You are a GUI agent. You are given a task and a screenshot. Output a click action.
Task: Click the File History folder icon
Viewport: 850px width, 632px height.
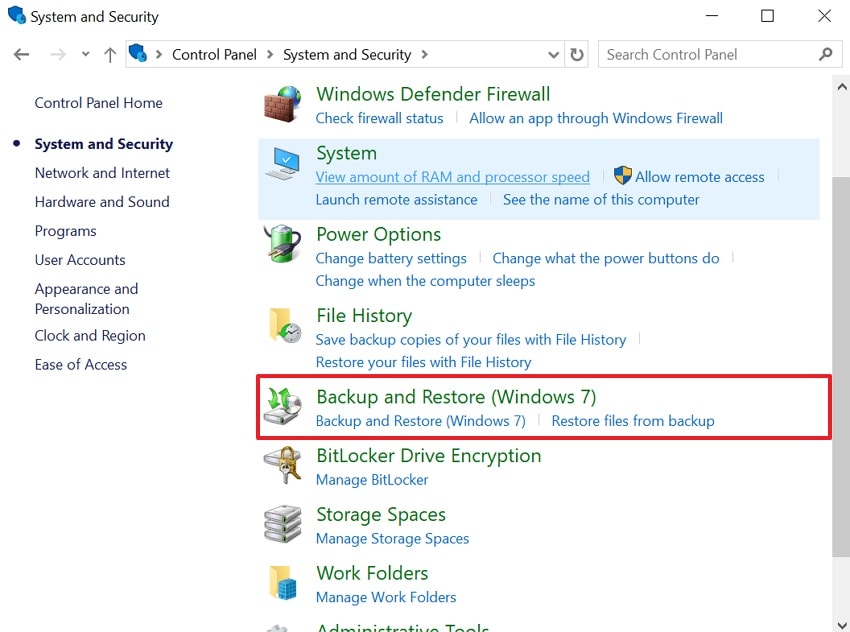point(285,327)
